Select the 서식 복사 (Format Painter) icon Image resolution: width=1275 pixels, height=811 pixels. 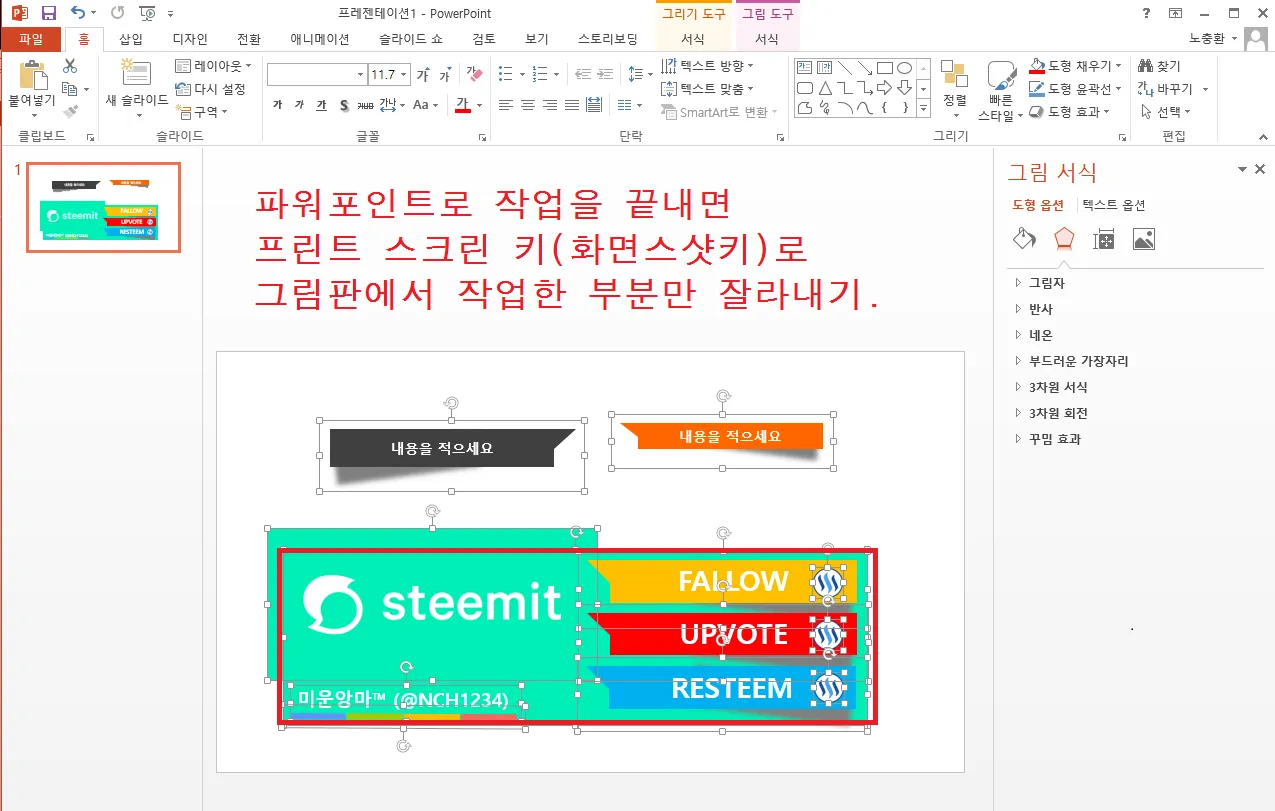tap(70, 111)
